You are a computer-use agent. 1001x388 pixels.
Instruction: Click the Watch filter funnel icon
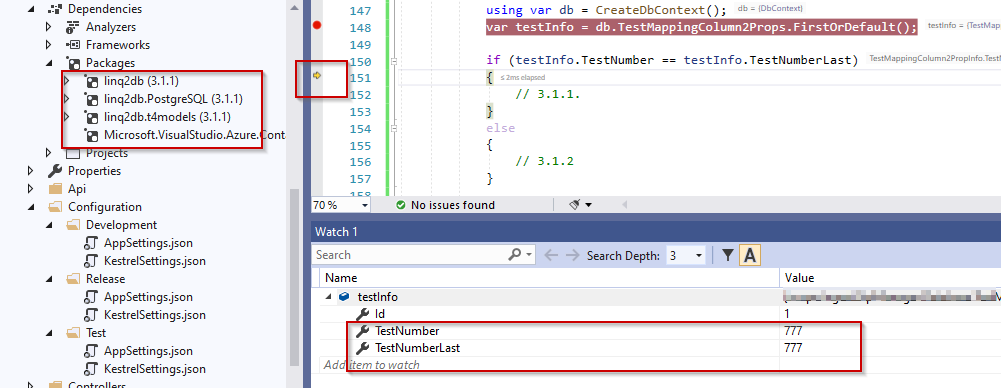tap(728, 255)
